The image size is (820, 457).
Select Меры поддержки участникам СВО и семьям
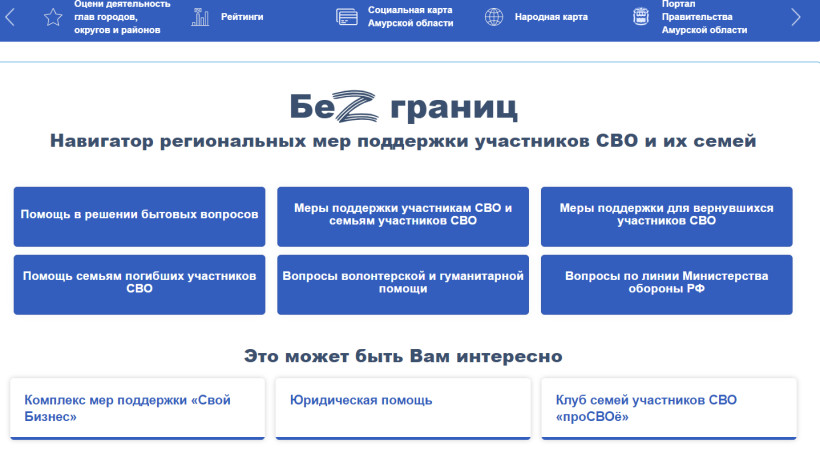[x=403, y=216]
